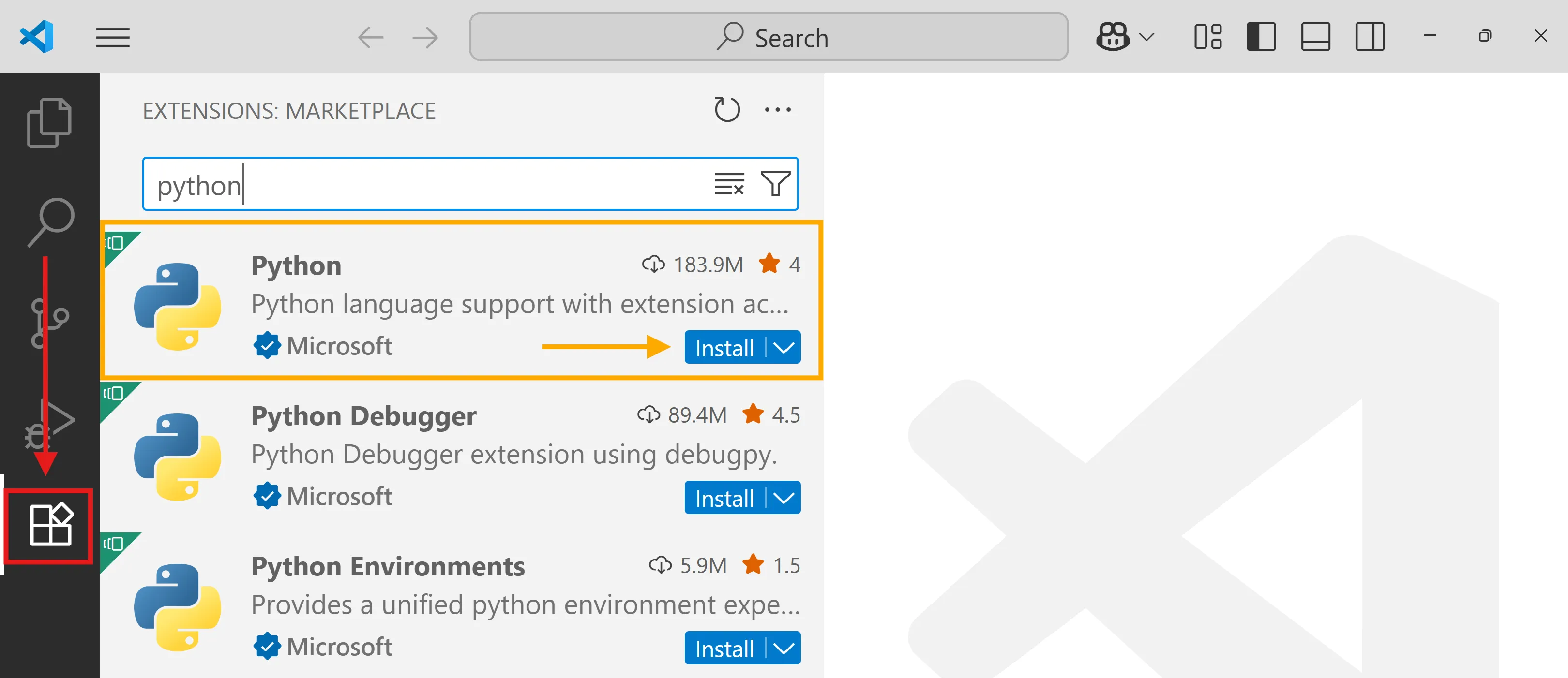Refresh the extensions marketplace list
Image resolution: width=1568 pixels, height=678 pixels.
coord(727,109)
